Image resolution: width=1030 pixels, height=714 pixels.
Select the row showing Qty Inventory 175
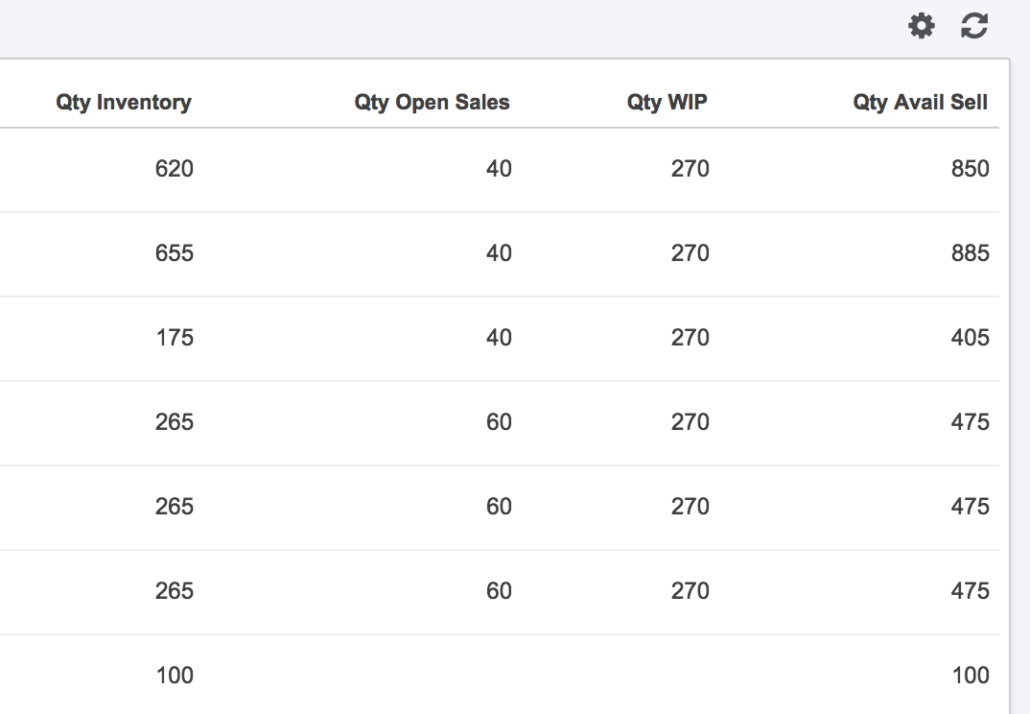pos(175,337)
